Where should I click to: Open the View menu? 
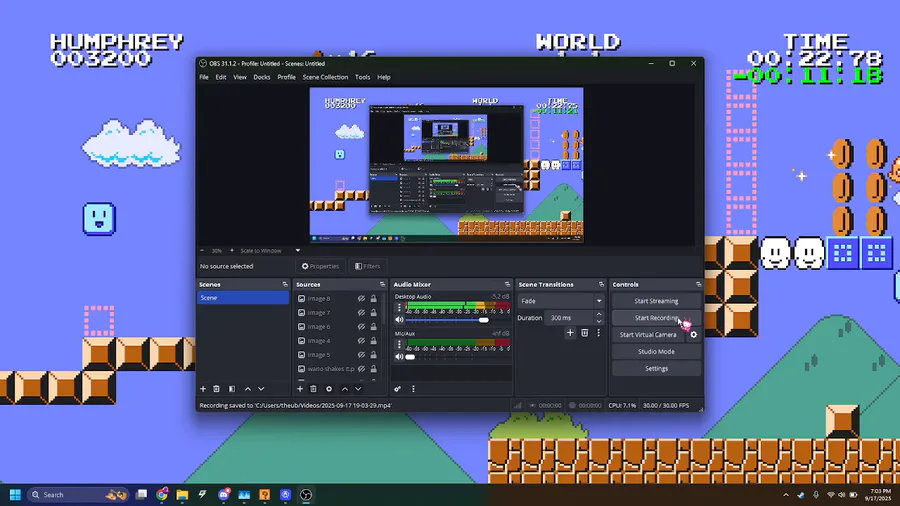[x=240, y=77]
